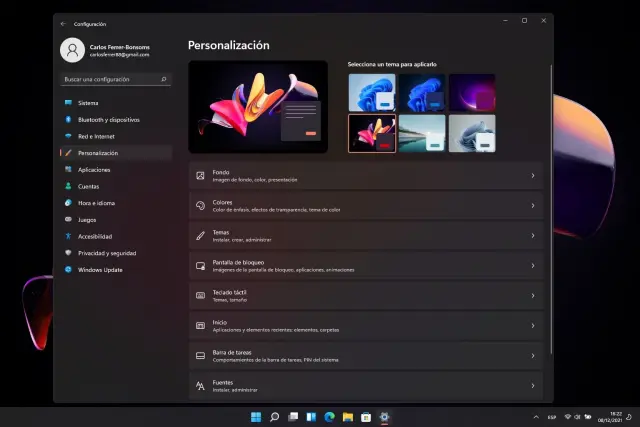The height and width of the screenshot is (427, 640).
Task: Expand the Colores settings row
Action: 365,205
